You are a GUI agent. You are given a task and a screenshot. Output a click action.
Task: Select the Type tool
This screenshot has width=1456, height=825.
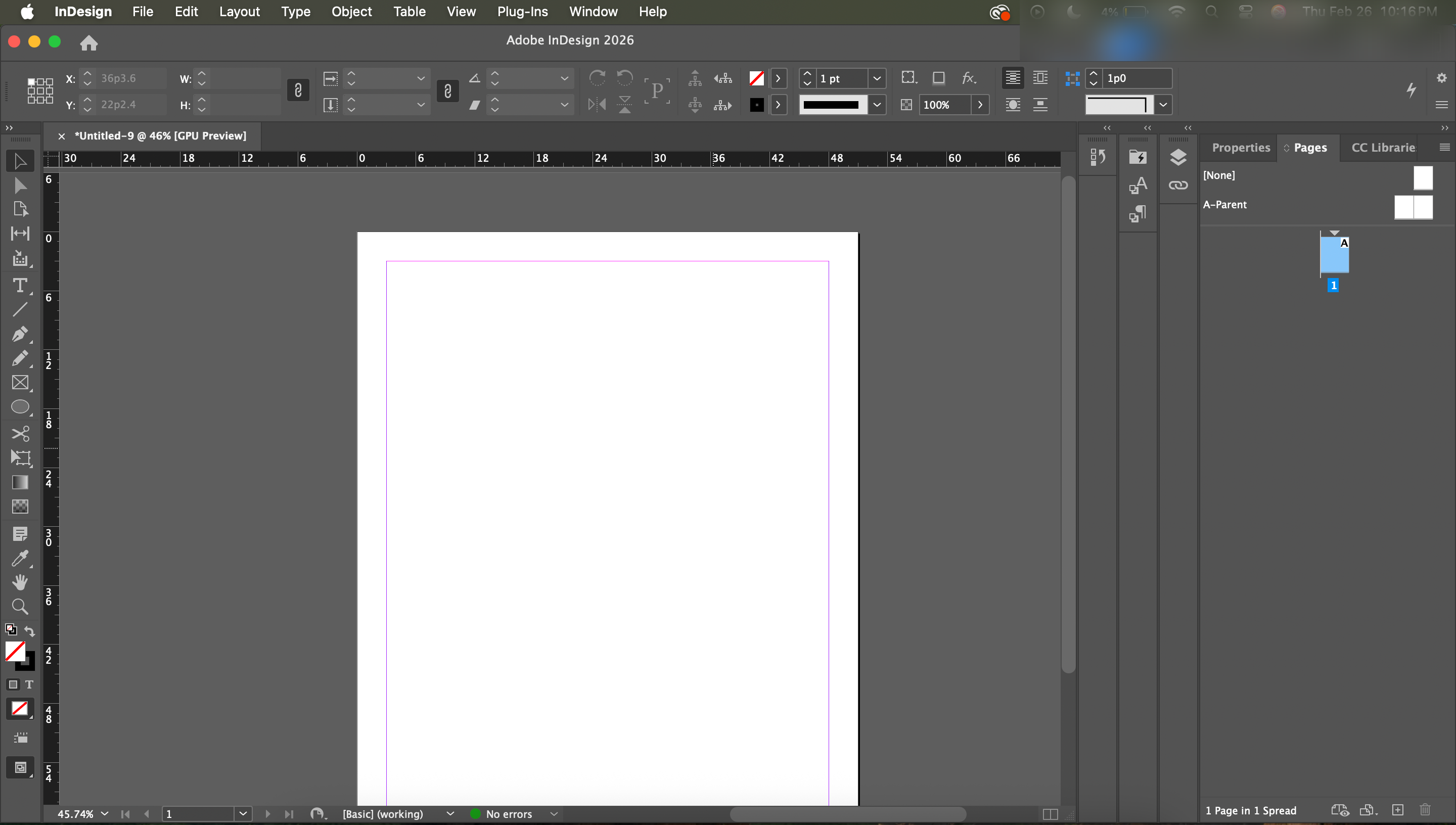pos(20,285)
